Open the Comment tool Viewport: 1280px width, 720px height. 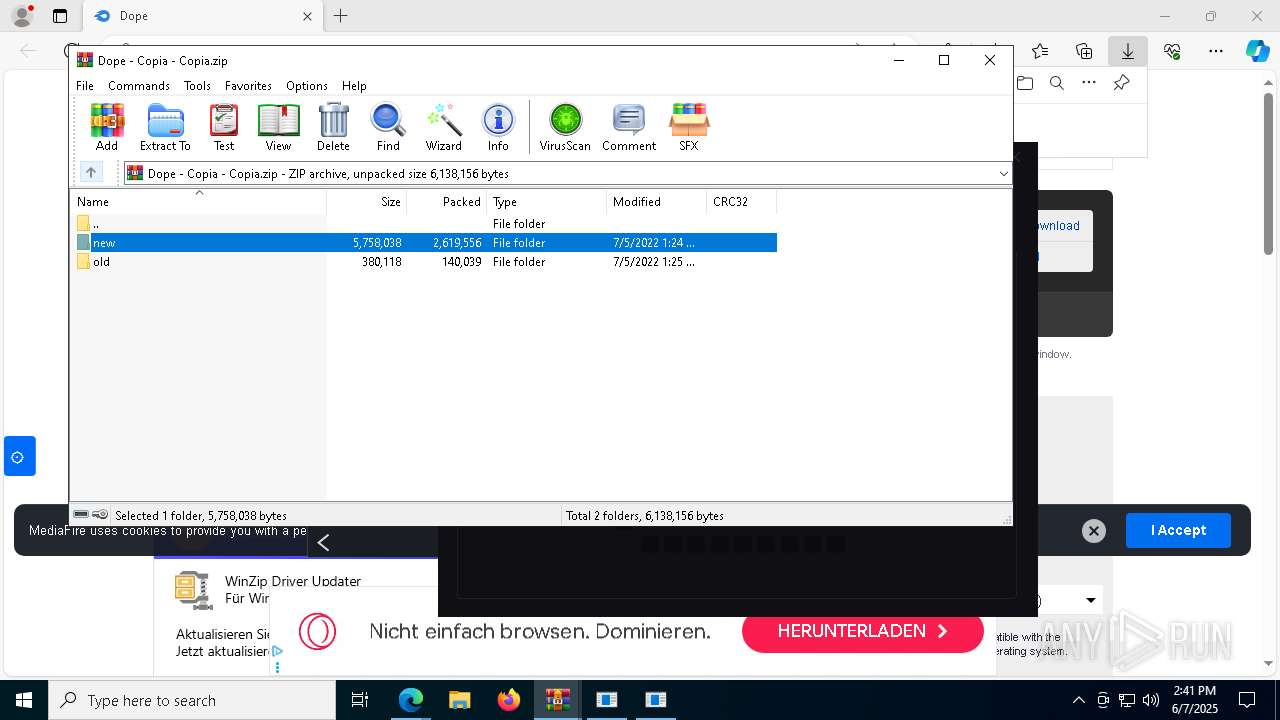(x=629, y=127)
